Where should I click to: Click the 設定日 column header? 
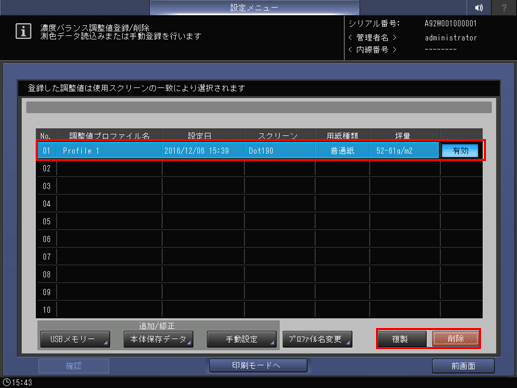(199, 136)
